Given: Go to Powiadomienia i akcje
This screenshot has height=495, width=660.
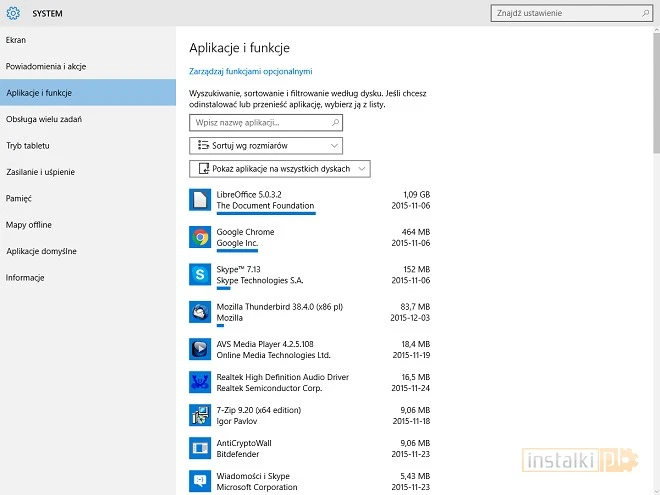Looking at the screenshot, I should [x=45, y=66].
